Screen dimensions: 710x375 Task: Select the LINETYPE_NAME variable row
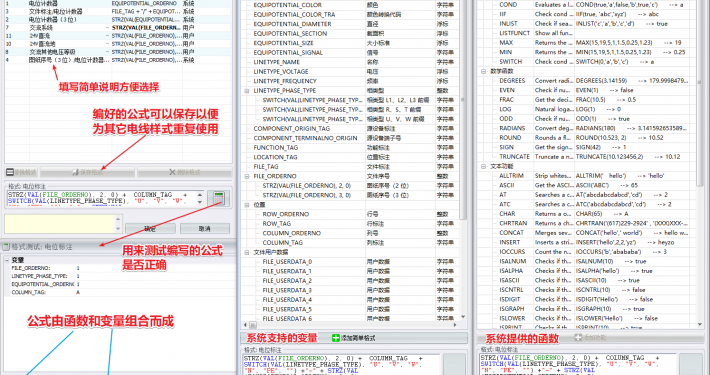tap(350, 62)
